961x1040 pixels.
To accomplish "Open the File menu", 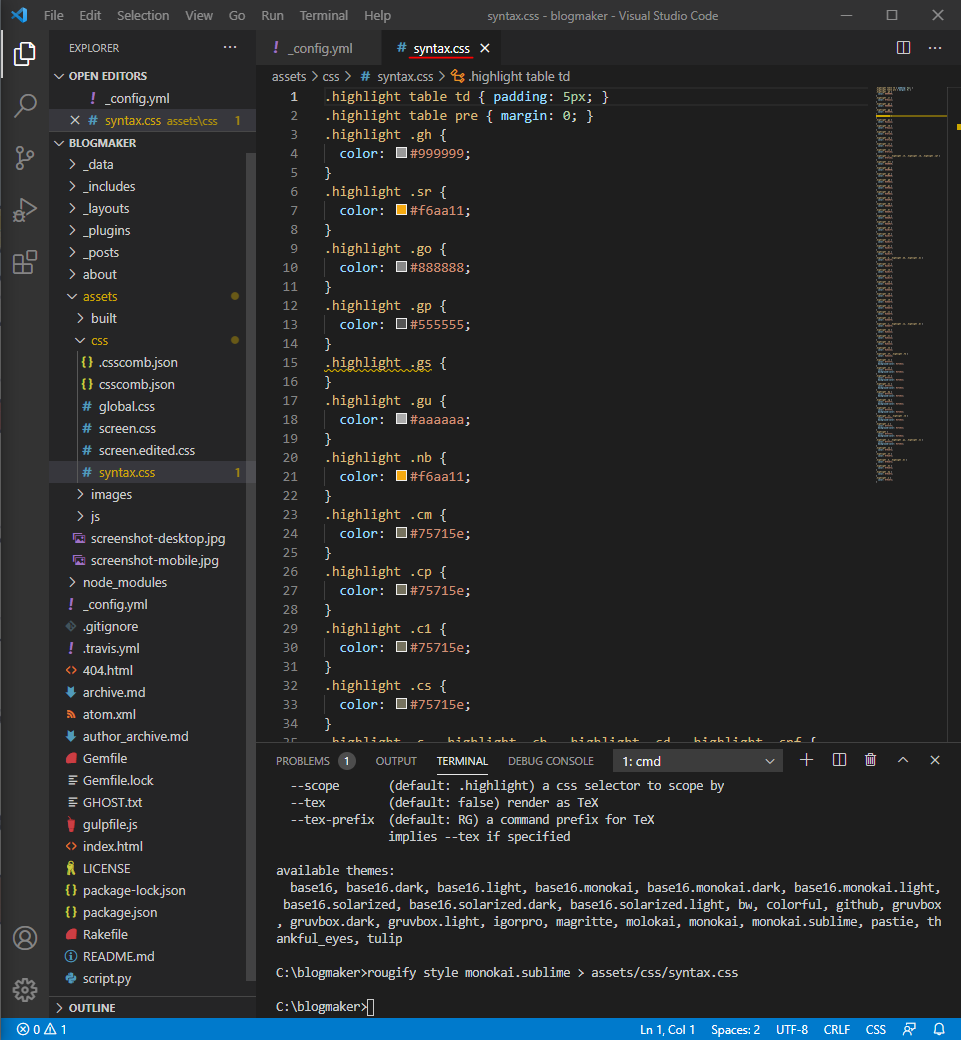I will 54,15.
